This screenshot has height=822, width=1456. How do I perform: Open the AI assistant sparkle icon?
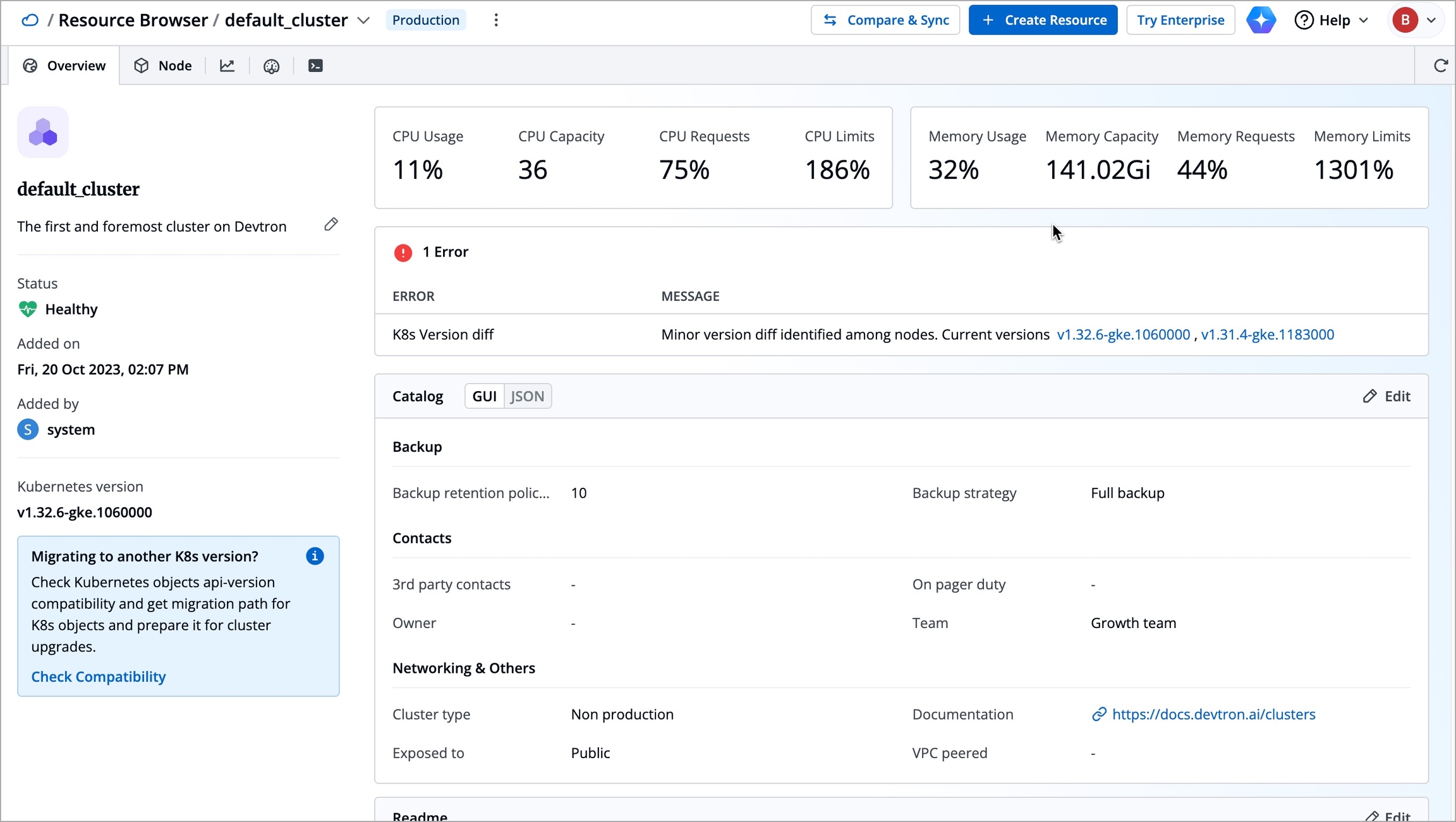tap(1261, 20)
